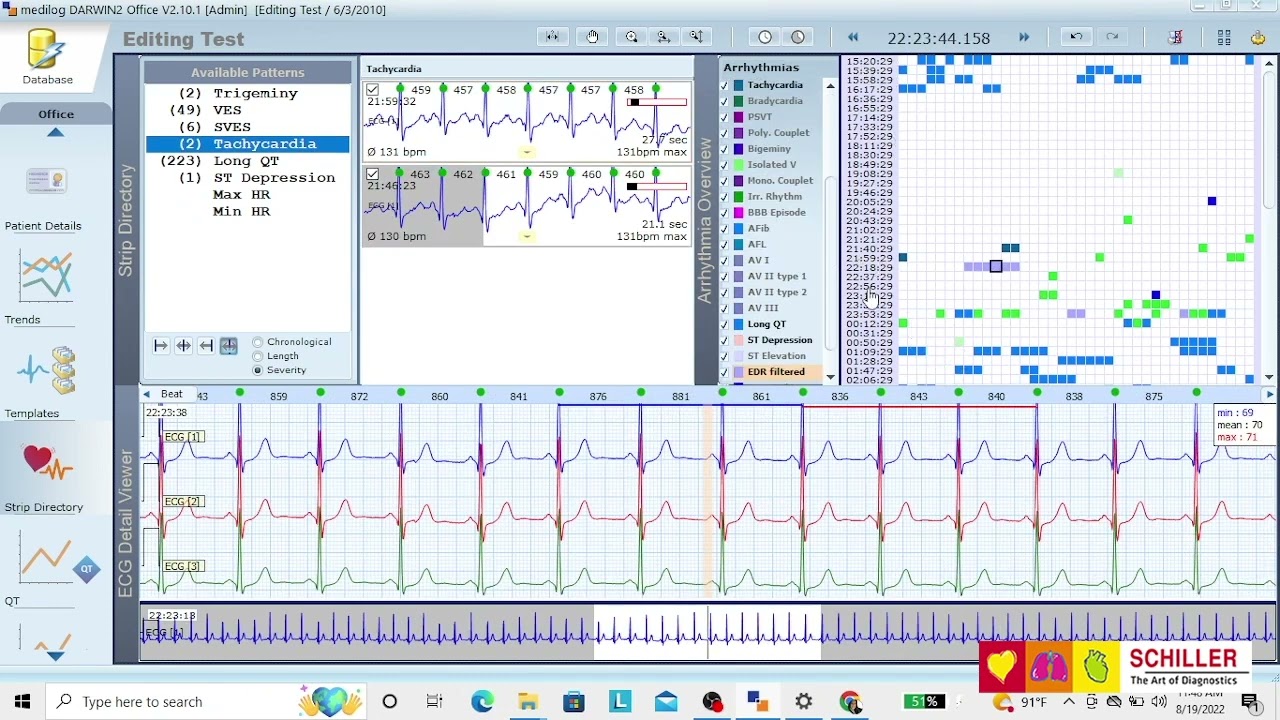Redo the last edit

click(x=1112, y=37)
